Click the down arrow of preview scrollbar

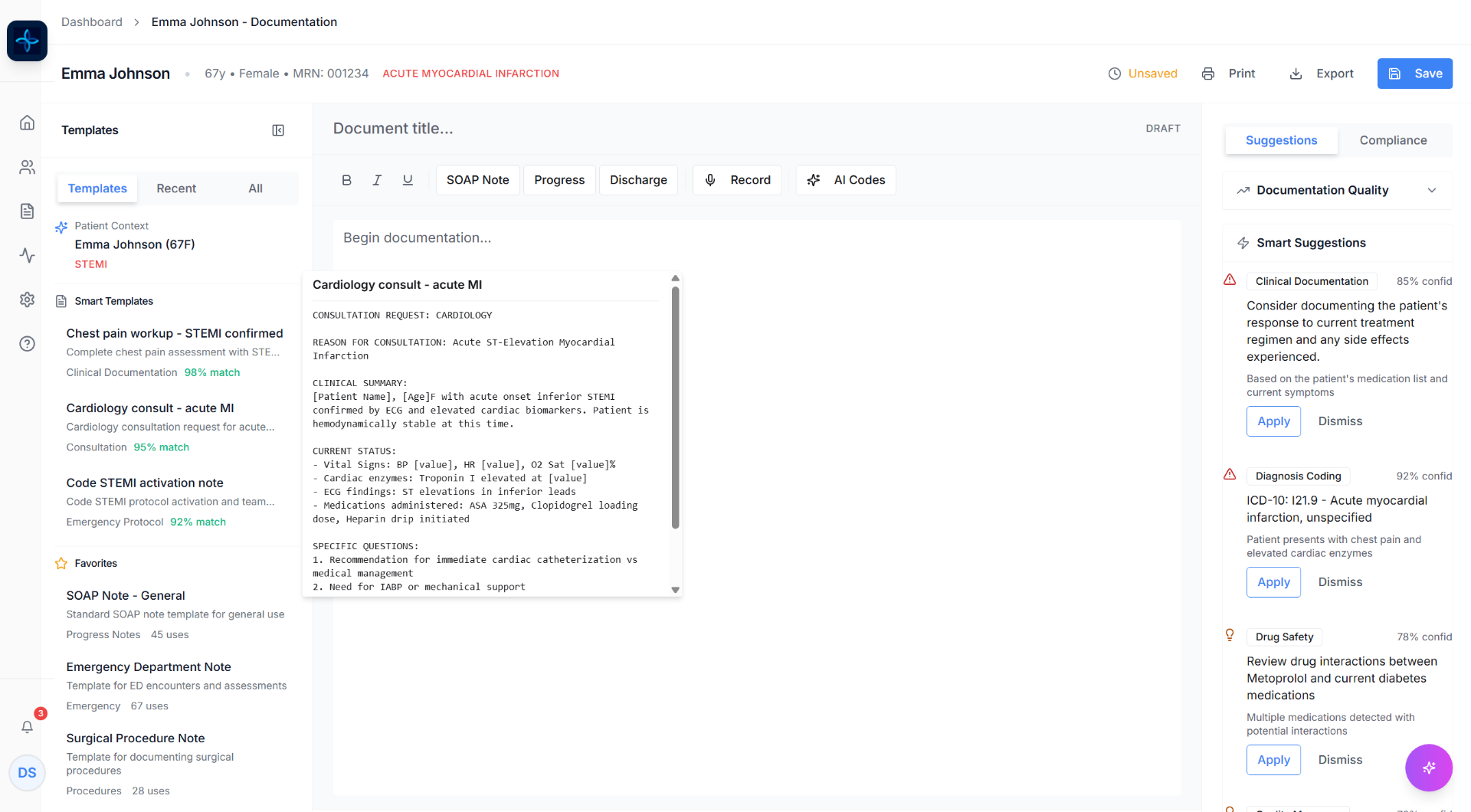675,590
